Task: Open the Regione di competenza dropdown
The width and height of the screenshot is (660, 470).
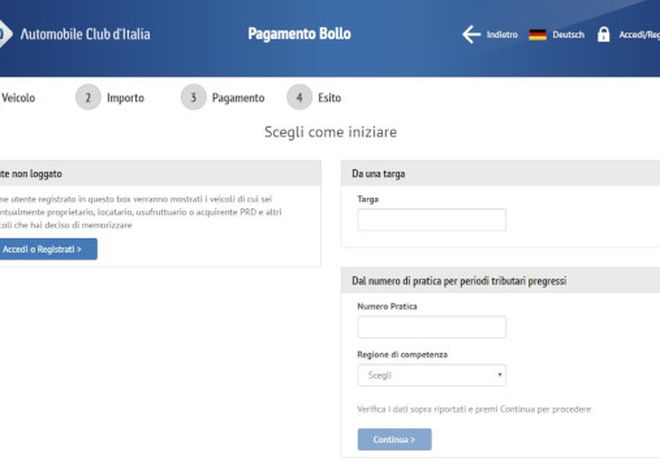Action: point(432,375)
